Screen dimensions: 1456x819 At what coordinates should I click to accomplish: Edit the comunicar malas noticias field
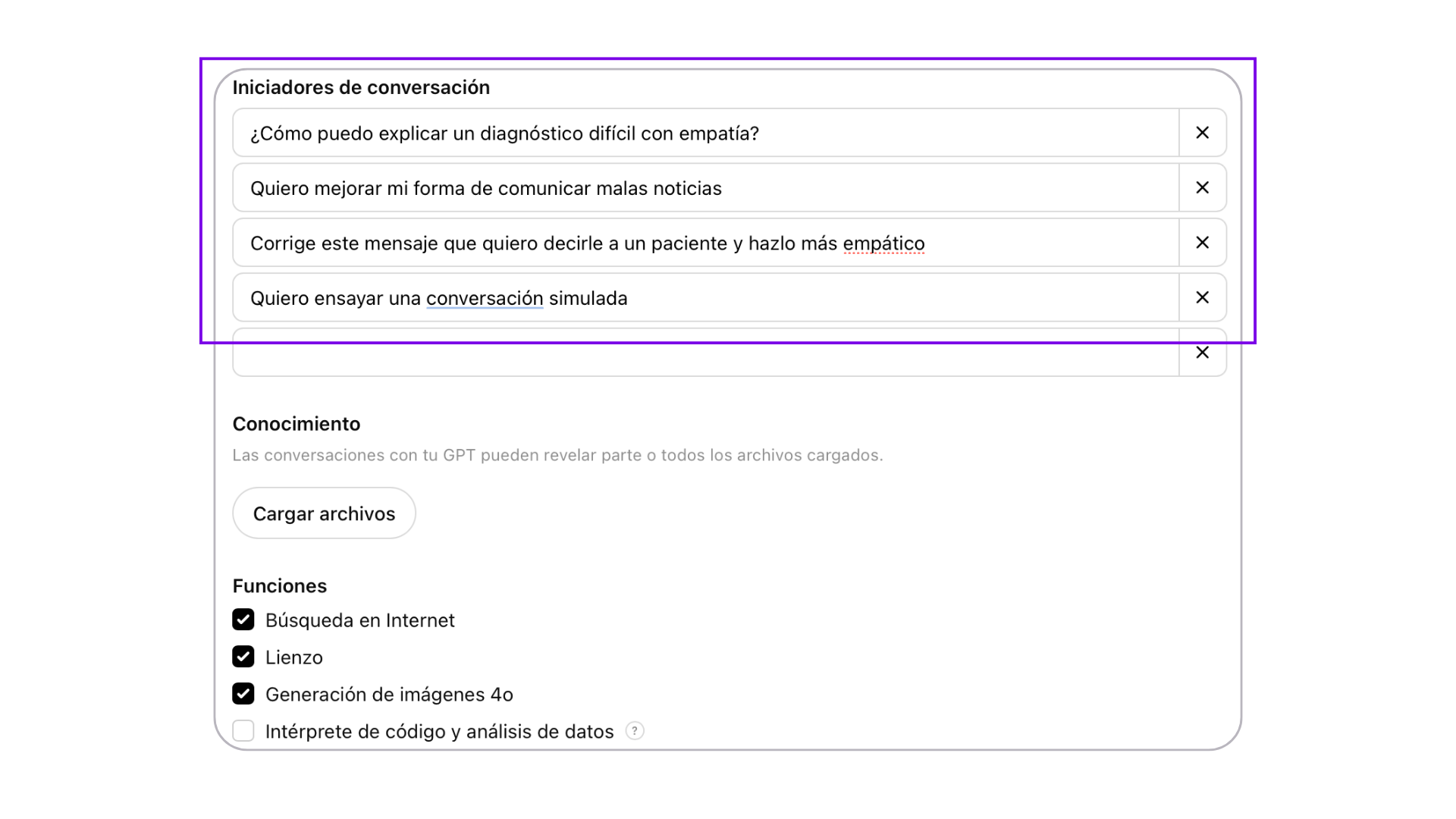(706, 187)
